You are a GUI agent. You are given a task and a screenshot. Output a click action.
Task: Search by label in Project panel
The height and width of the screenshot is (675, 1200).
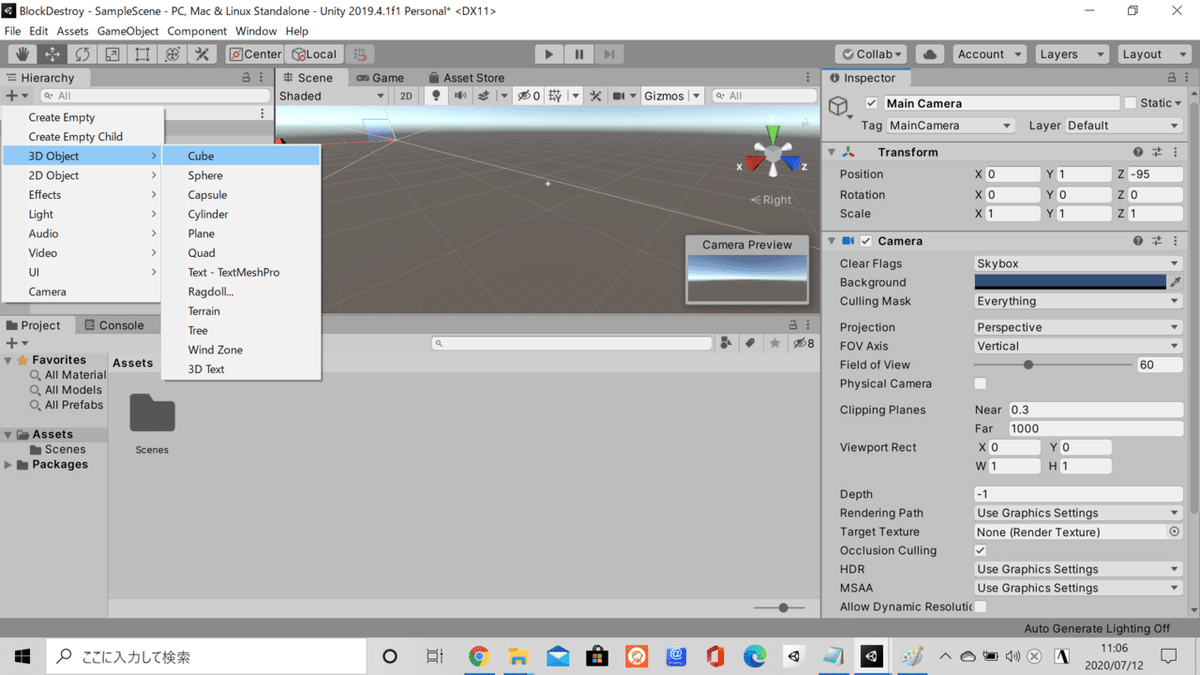click(750, 343)
